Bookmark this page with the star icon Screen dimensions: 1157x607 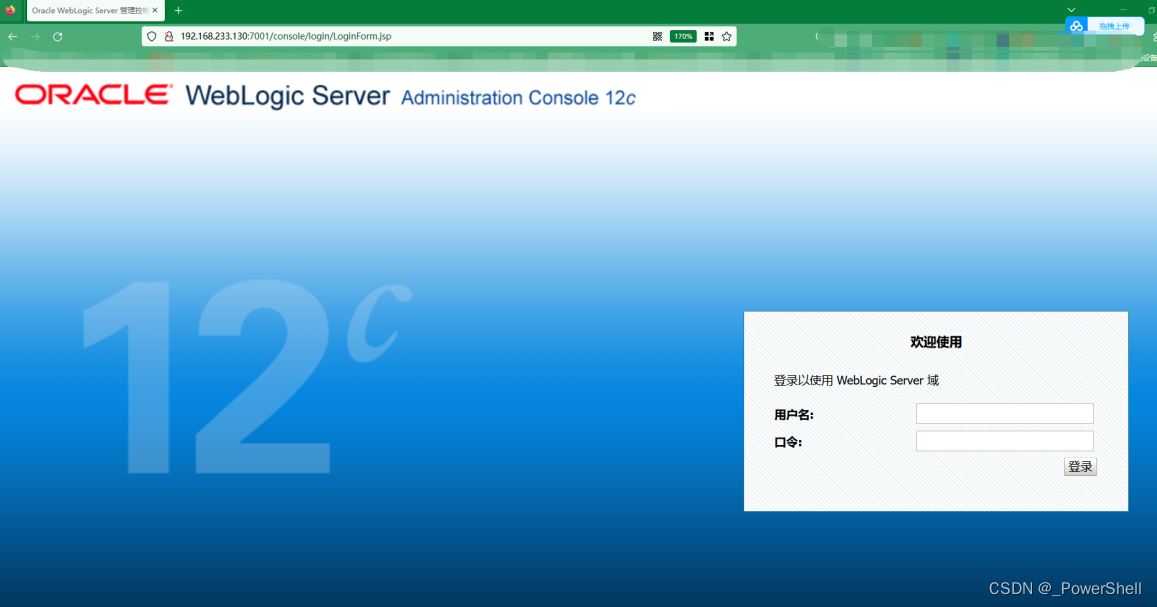point(727,36)
